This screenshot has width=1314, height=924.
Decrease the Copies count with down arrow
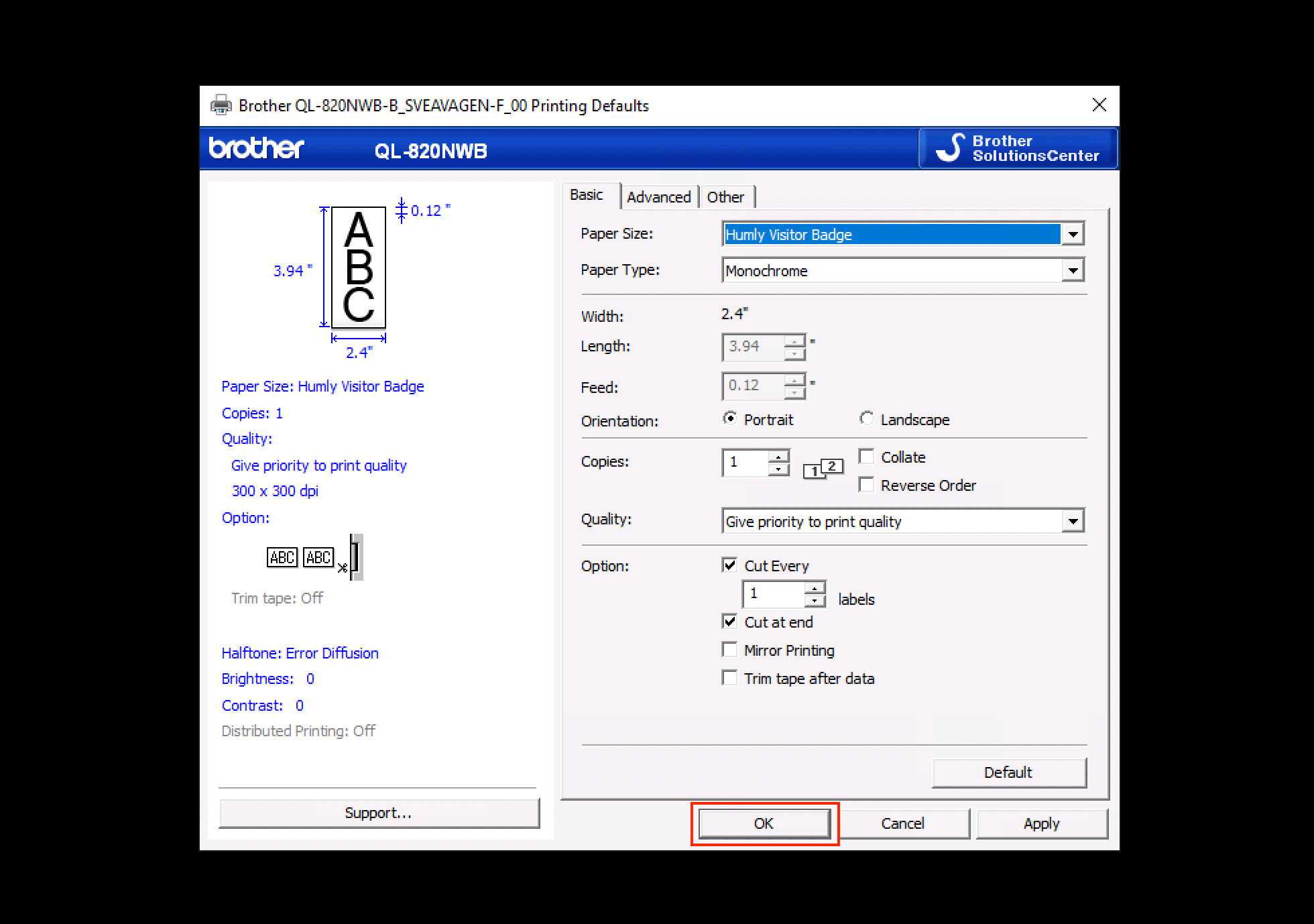[778, 469]
